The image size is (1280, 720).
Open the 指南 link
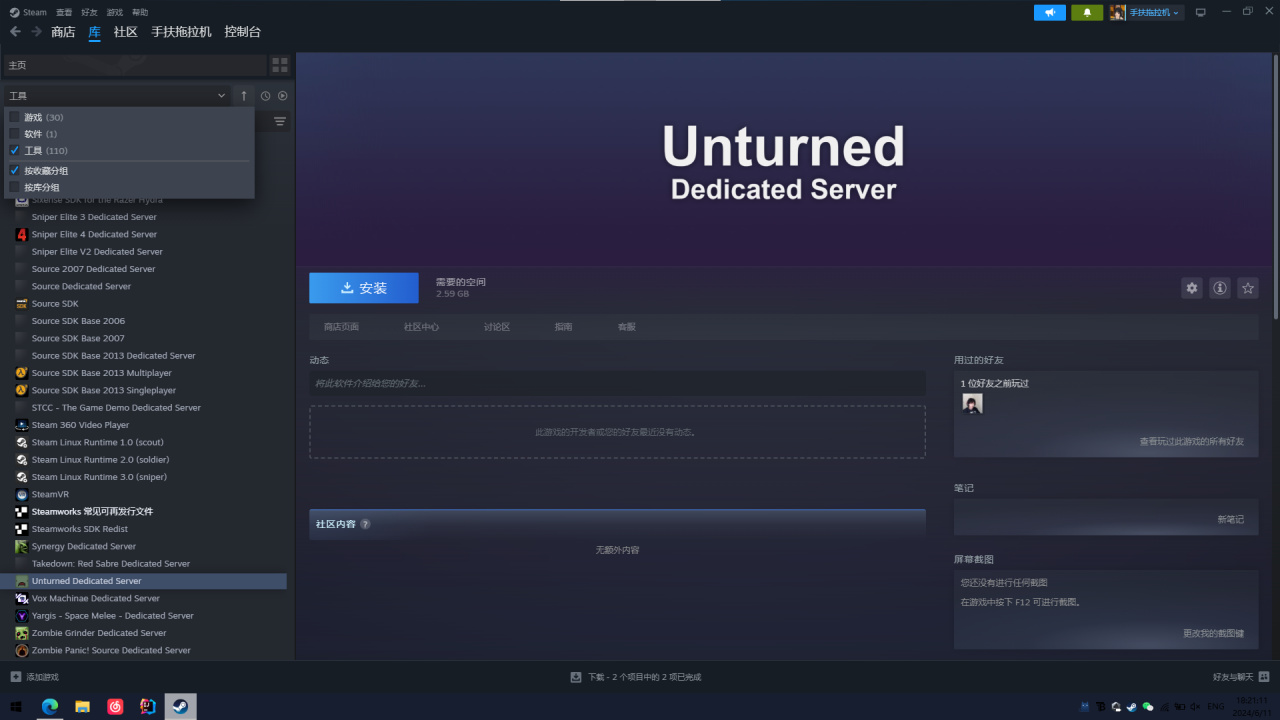pos(563,327)
